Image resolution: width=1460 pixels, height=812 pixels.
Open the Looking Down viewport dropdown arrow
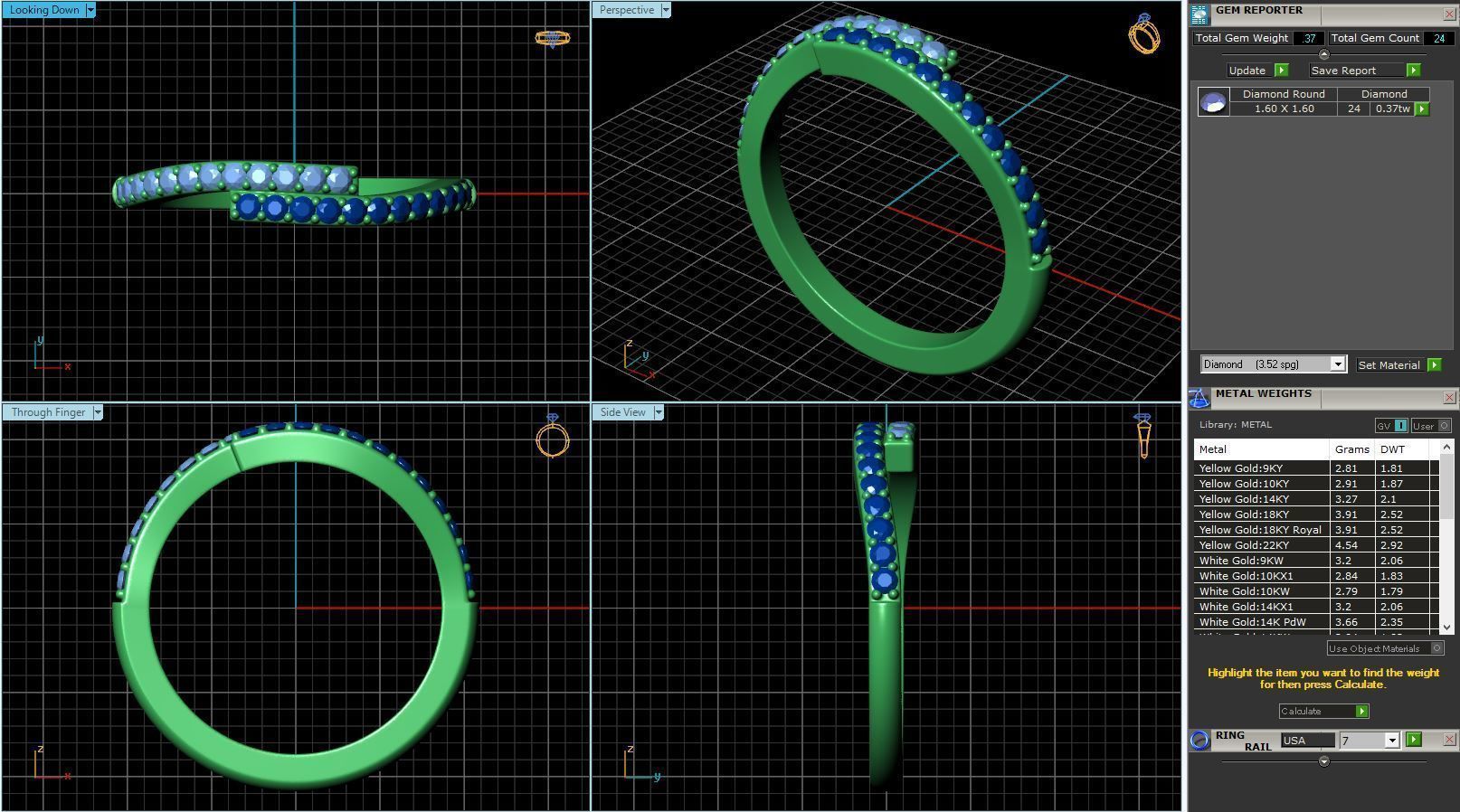tap(90, 10)
